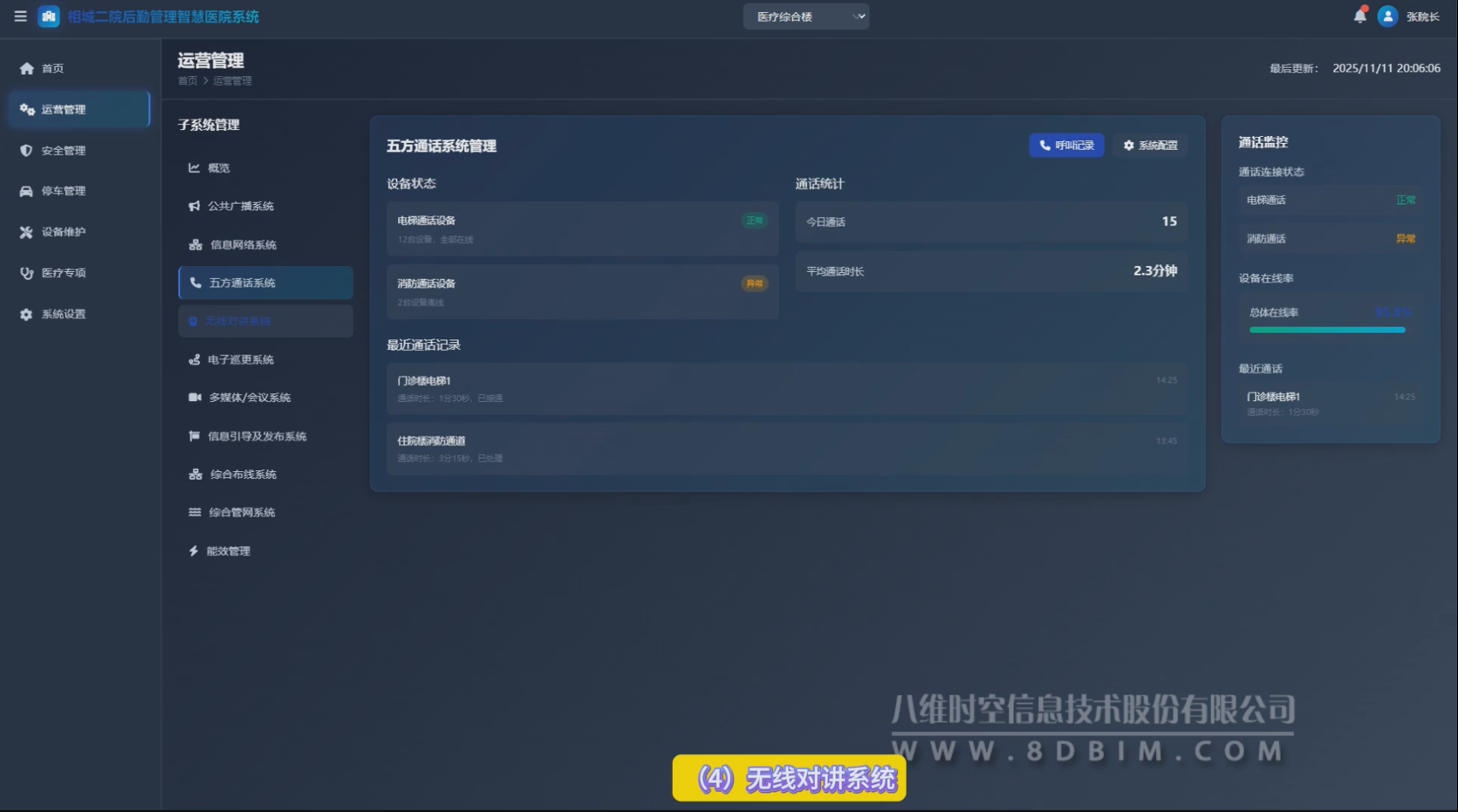
Task: Click the 总体在线率 progress bar
Action: coord(1326,330)
